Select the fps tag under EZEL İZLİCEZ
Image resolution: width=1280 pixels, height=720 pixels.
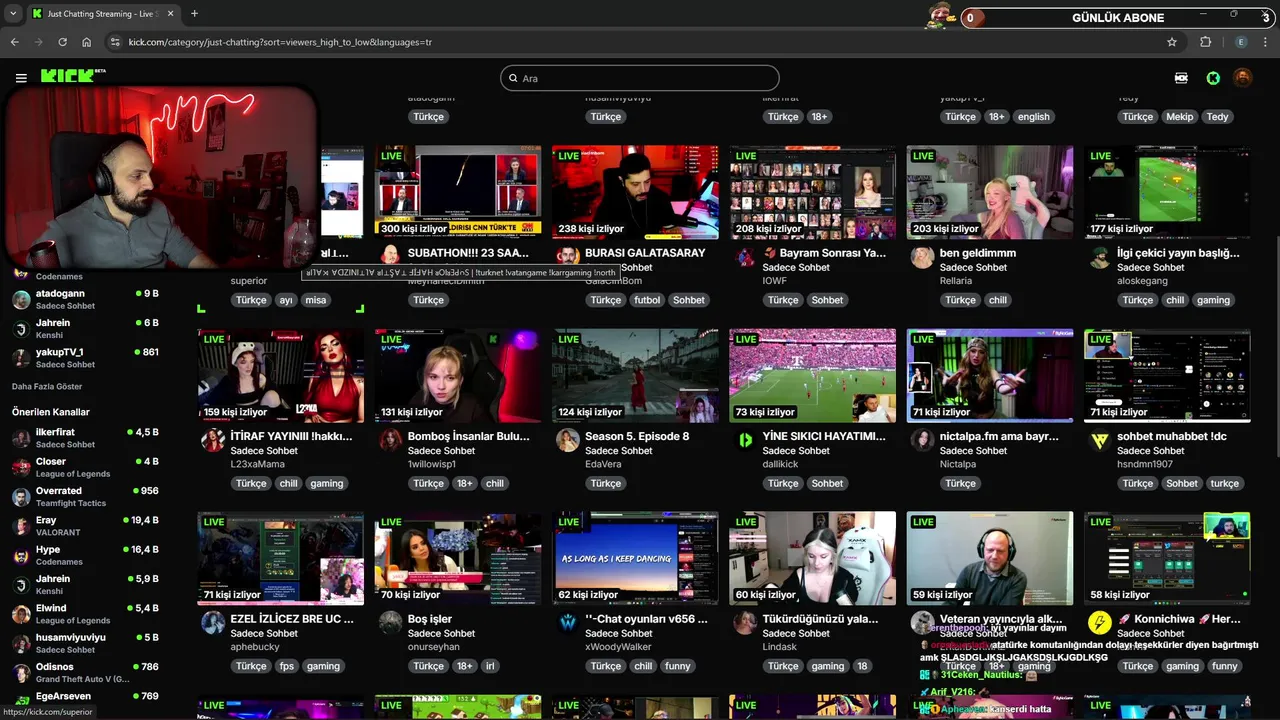coord(287,666)
